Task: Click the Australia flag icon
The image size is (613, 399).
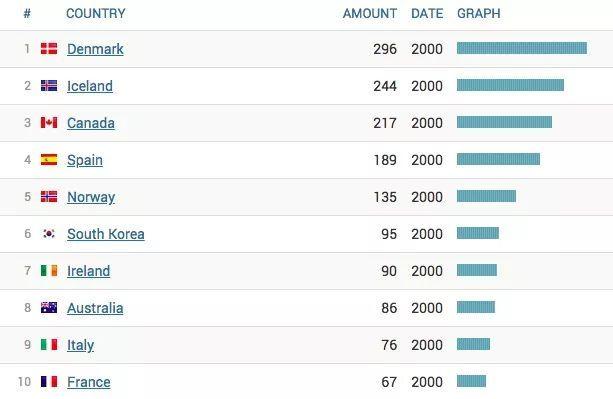Action: pos(49,308)
